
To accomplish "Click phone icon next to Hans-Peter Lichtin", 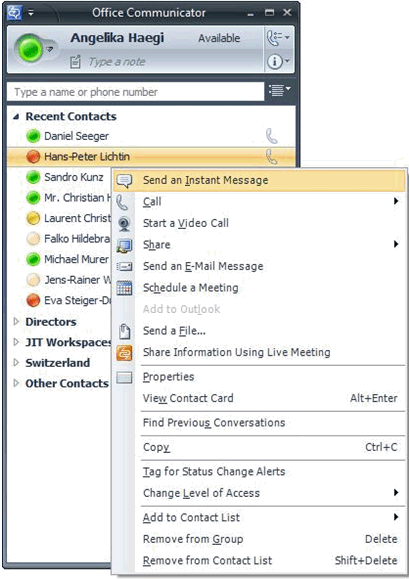I will tap(271, 157).
